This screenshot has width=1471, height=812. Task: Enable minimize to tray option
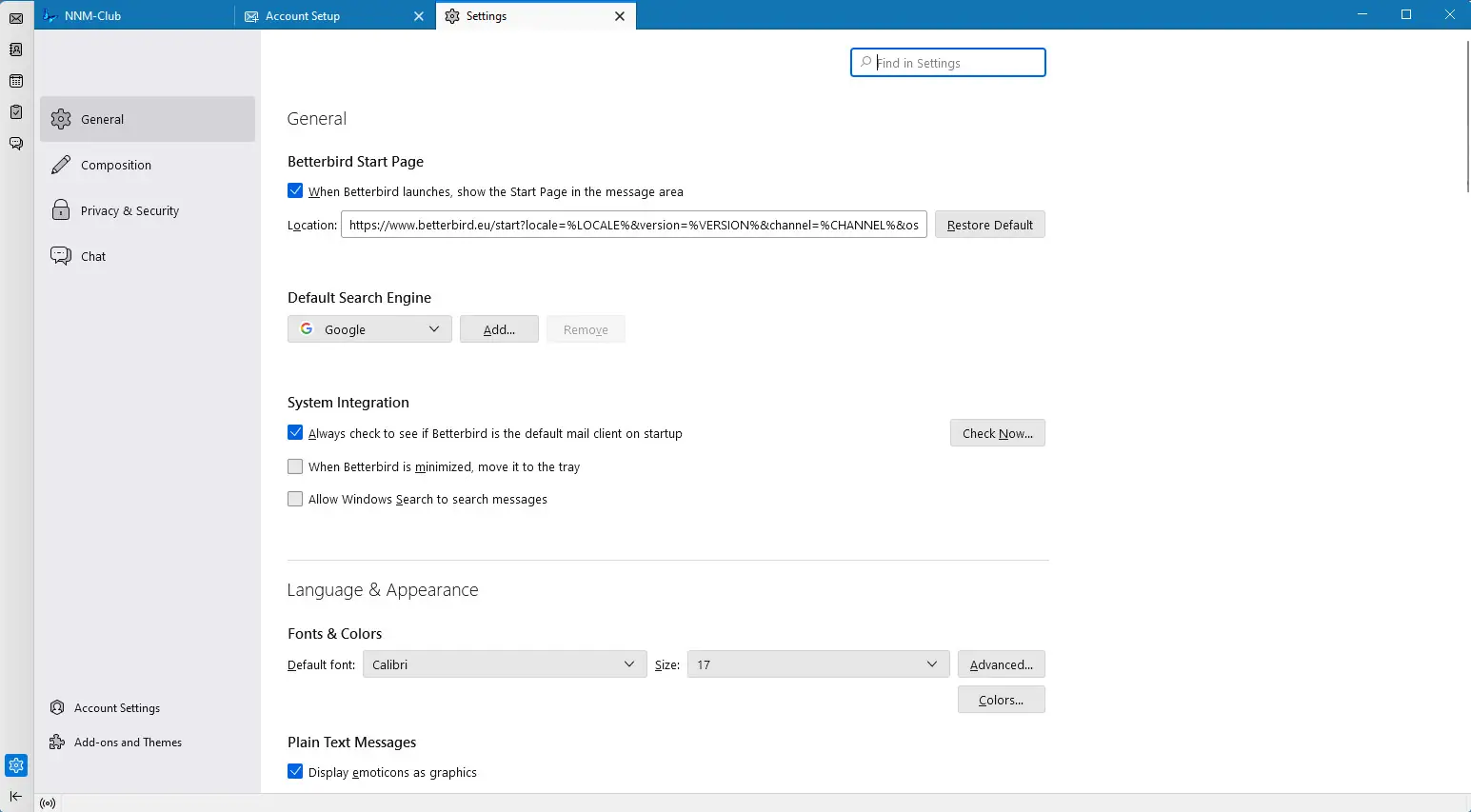[295, 466]
